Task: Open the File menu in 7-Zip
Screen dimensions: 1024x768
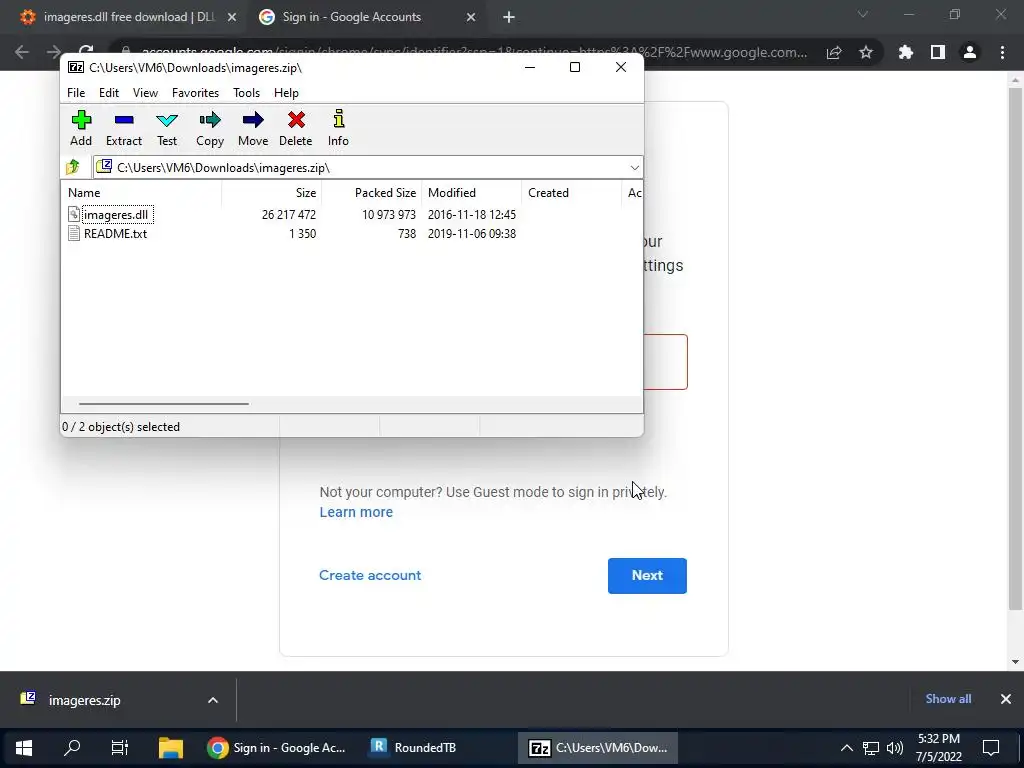Action: tap(76, 93)
